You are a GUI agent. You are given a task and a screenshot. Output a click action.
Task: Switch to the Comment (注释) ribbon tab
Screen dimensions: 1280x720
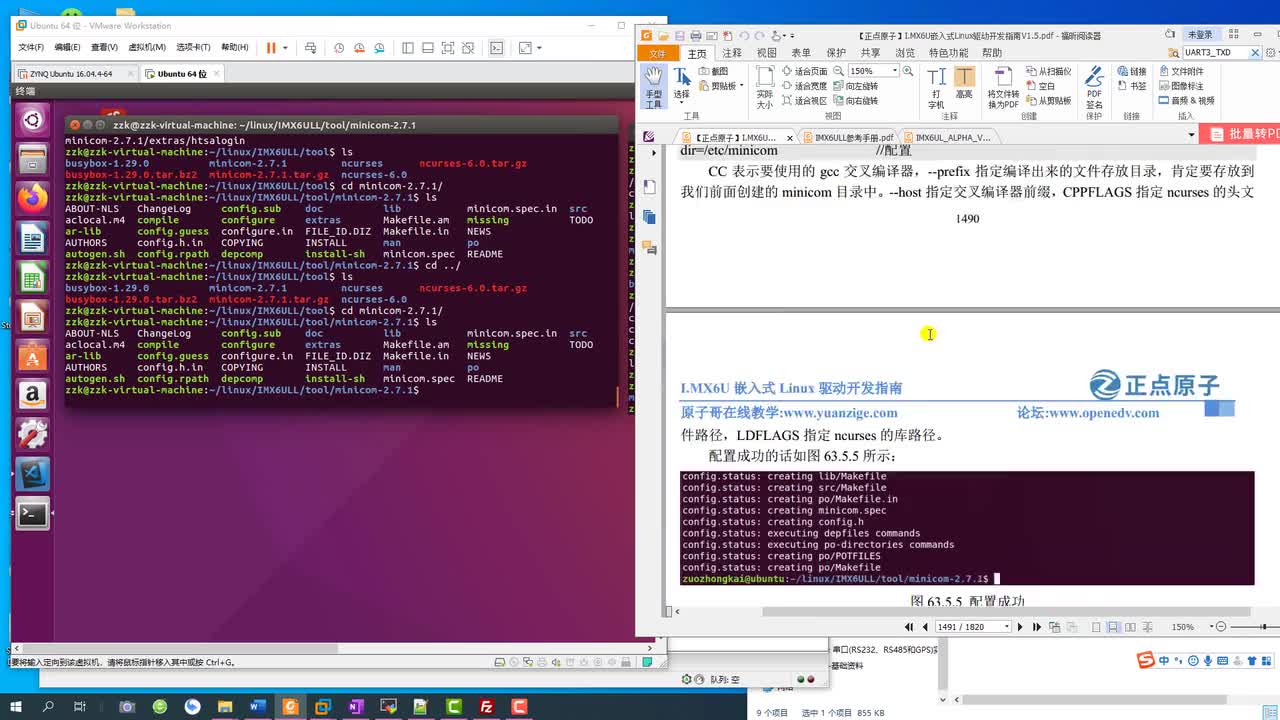[732, 53]
